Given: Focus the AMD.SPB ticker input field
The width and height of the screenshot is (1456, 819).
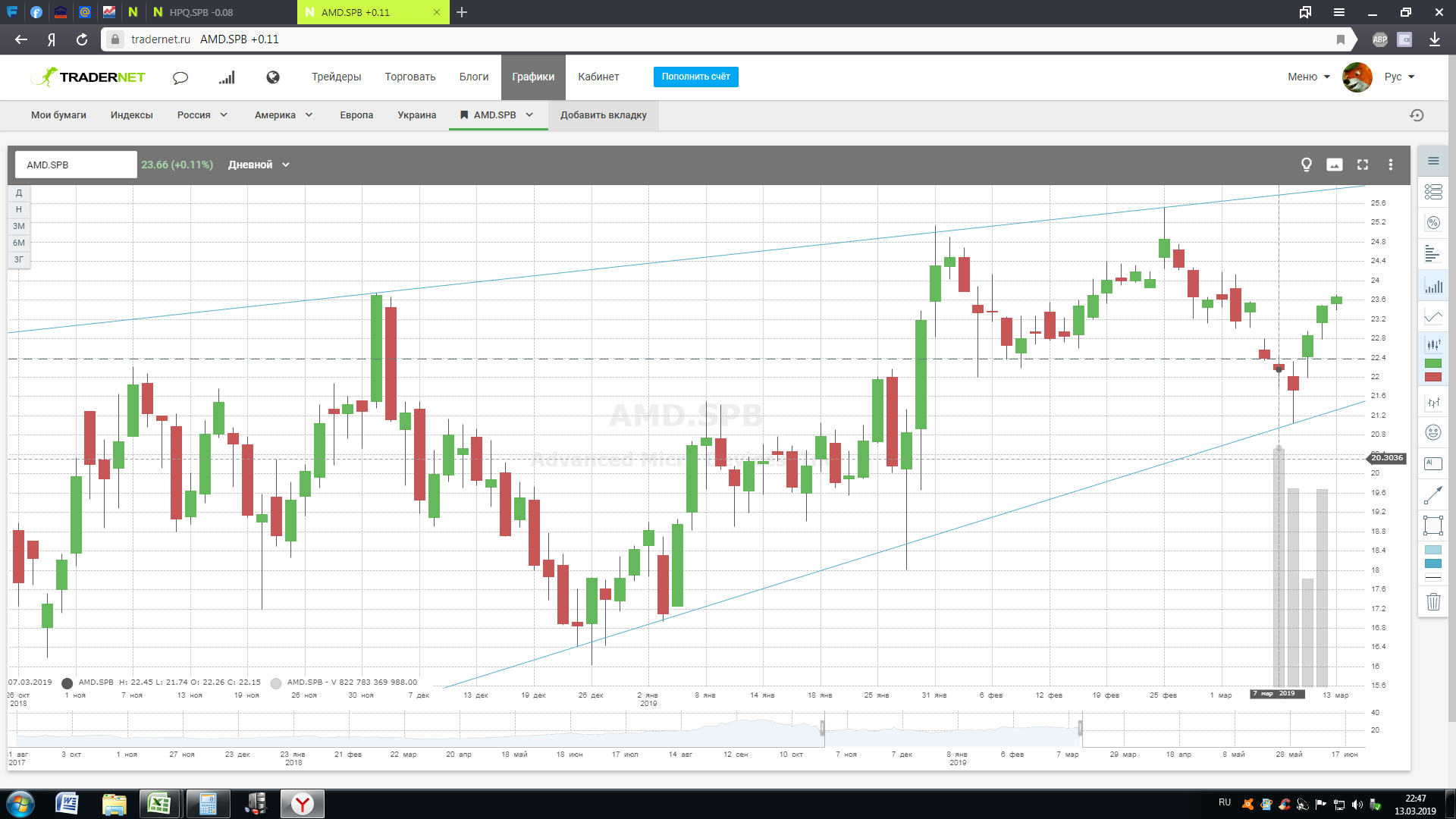Looking at the screenshot, I should (76, 165).
